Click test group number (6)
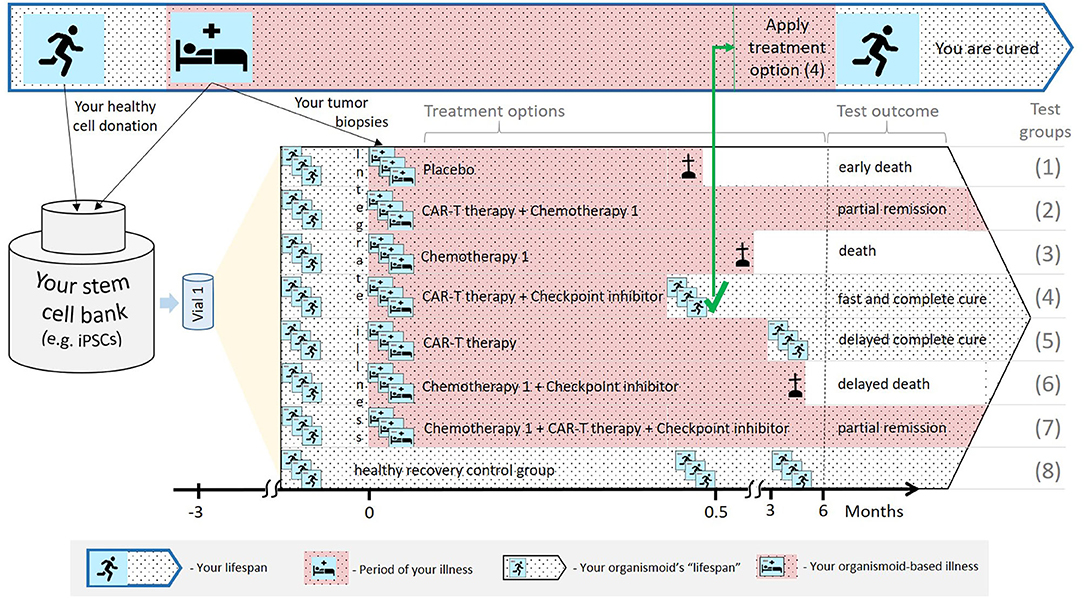Viewport: 1084px width, 600px height. [x=1047, y=384]
